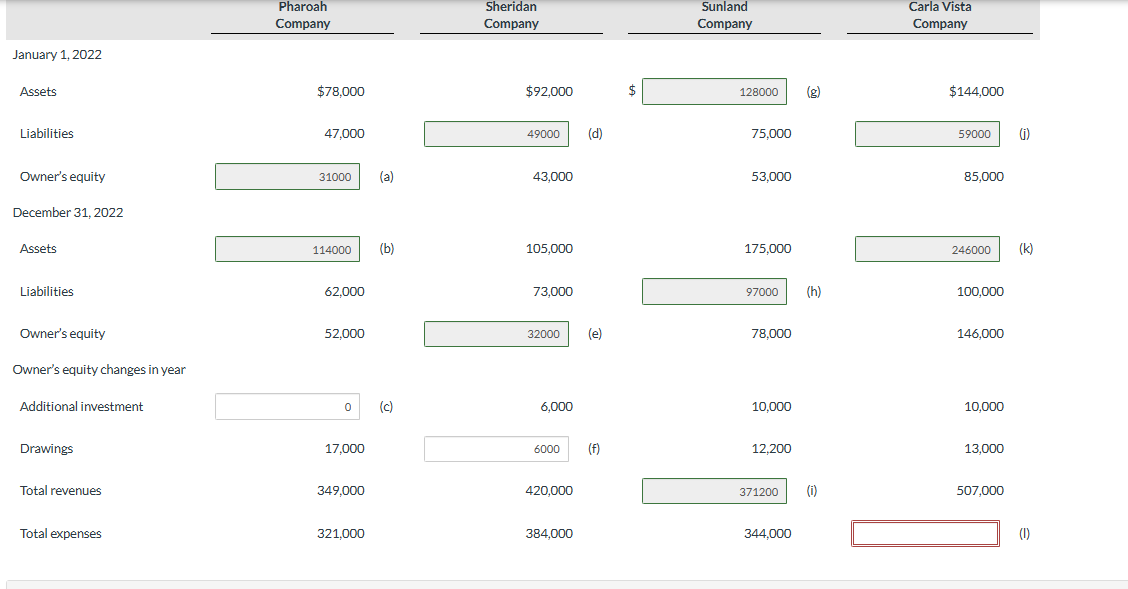Viewport: 1128px width, 589px height.
Task: Click the Total expenses row label
Action: tap(60, 534)
